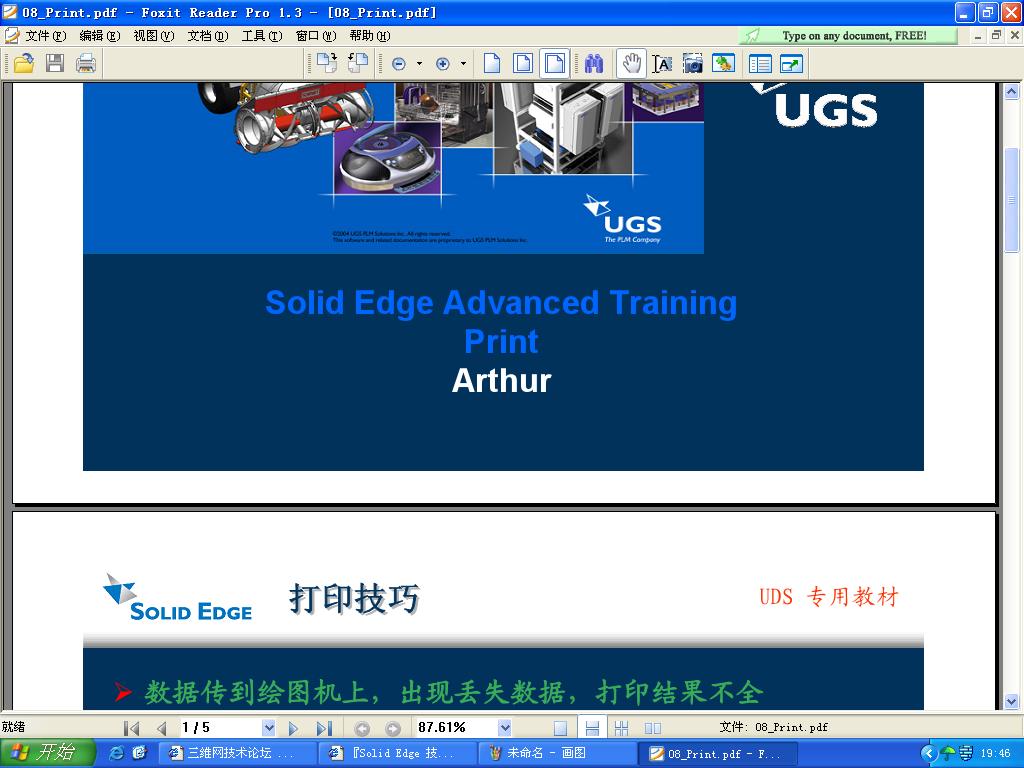
Task: Click status bar text 文件: 08_Print.pdf
Action: (773, 727)
